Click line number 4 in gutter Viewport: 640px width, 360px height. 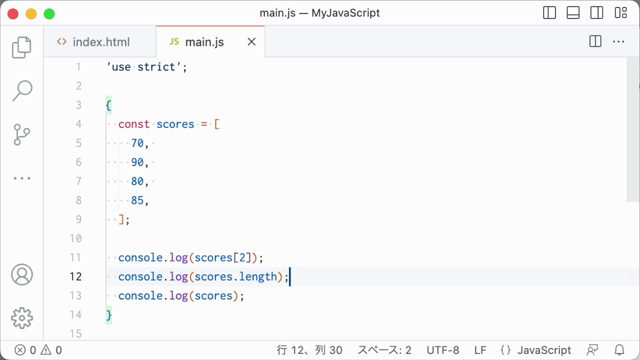[x=78, y=124]
